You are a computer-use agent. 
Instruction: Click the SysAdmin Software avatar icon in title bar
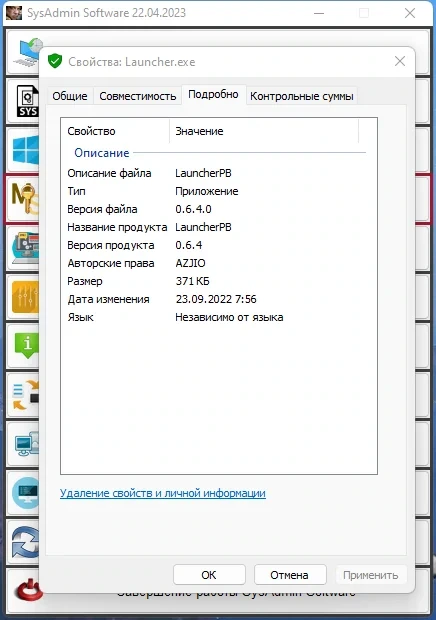[14, 13]
